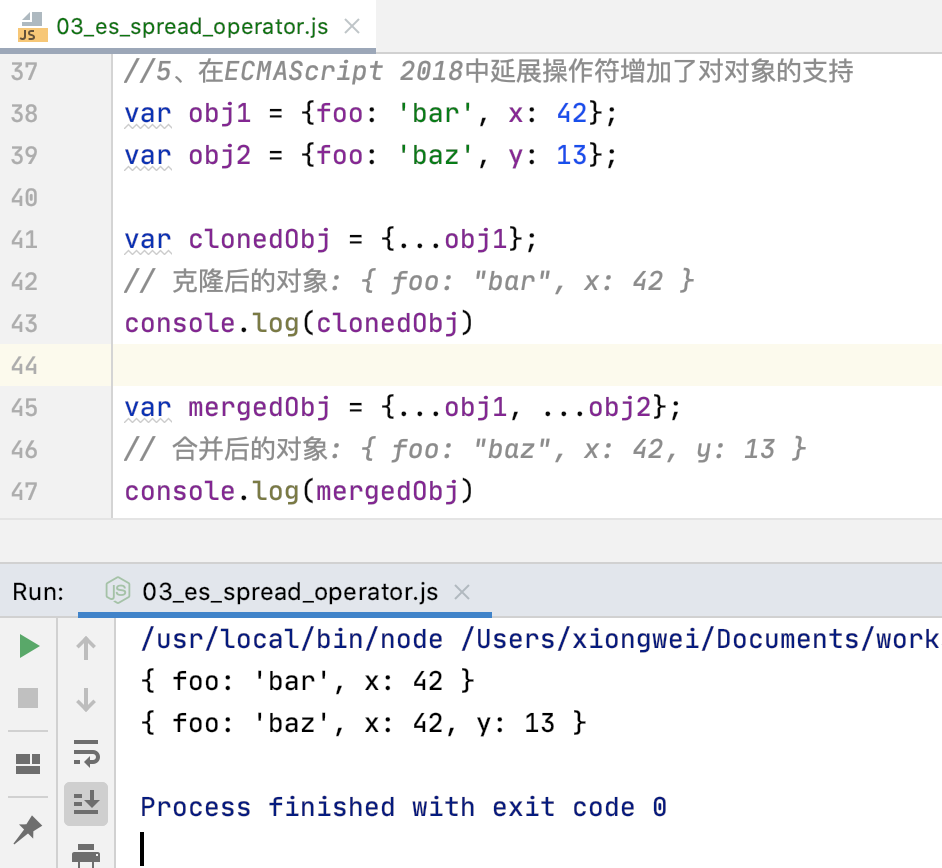Click console output "{ foo: 'bar', x: 42 }"
Viewport: 942px width, 868px height.
click(x=307, y=681)
